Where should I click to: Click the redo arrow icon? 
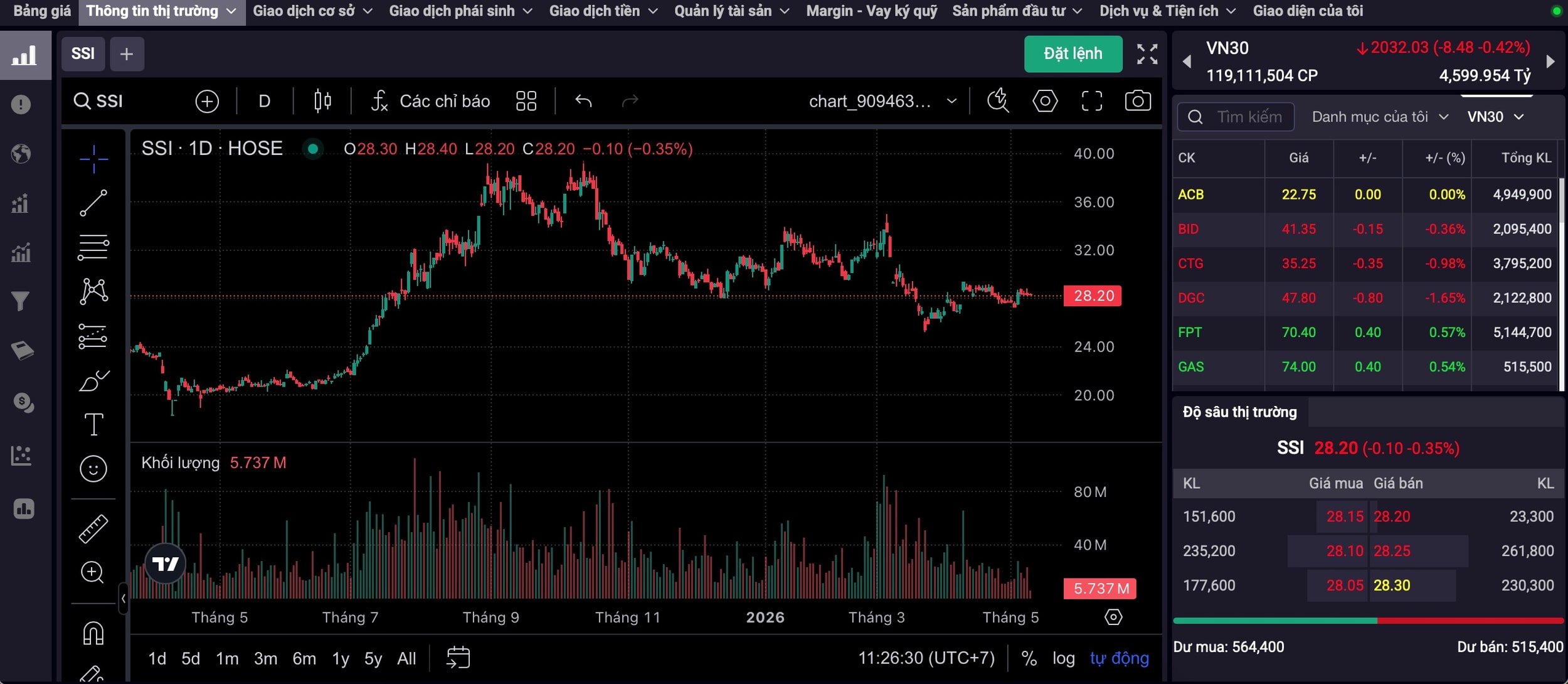click(x=630, y=101)
